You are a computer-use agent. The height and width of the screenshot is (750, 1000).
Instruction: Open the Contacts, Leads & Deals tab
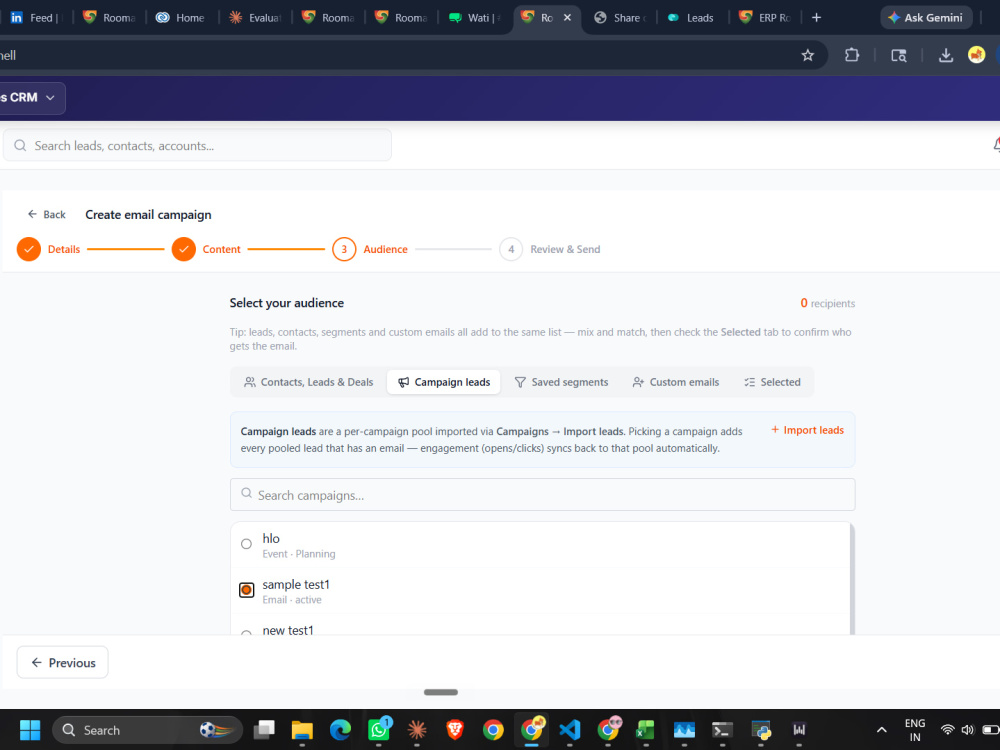click(309, 382)
